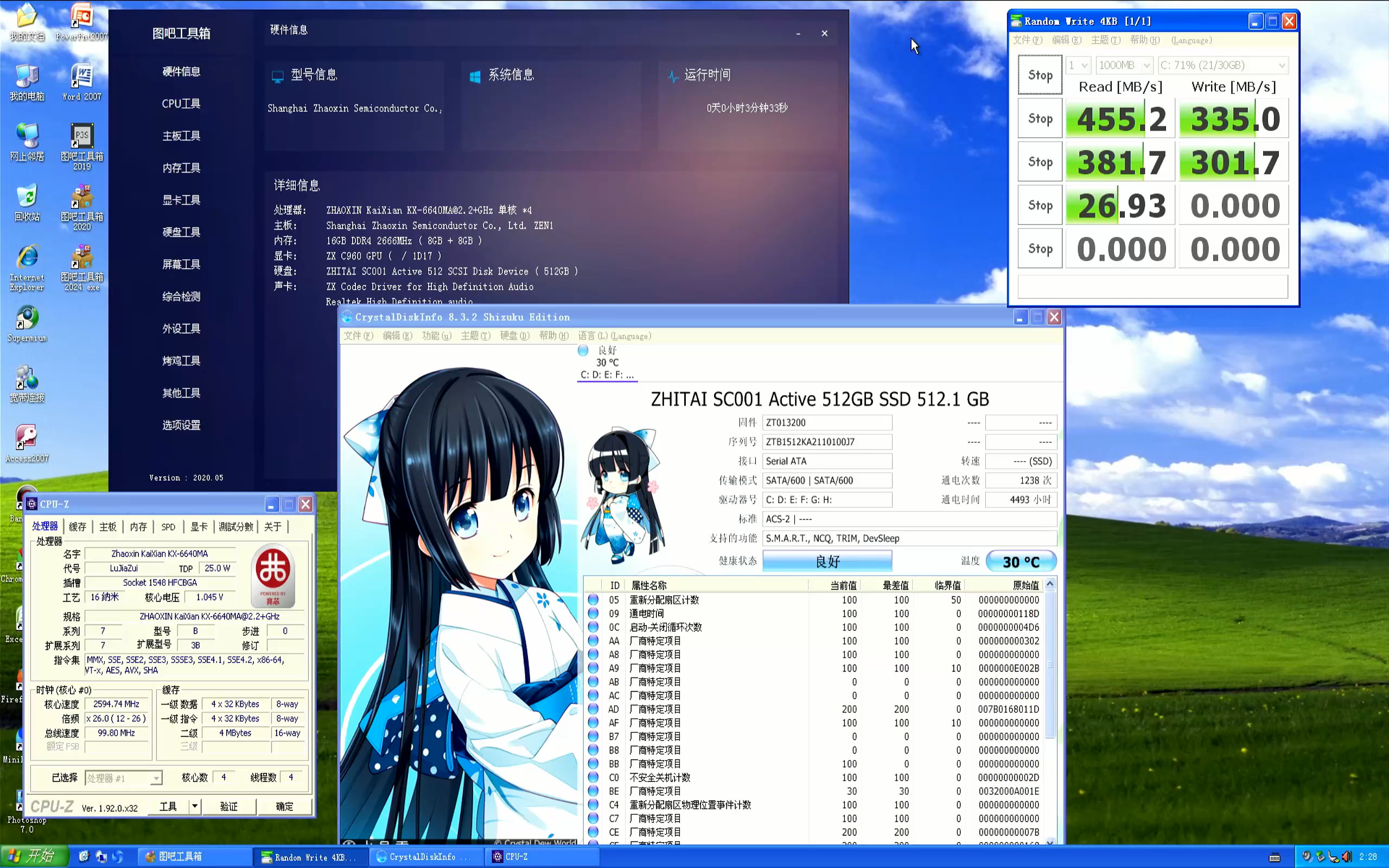This screenshot has height=868, width=1389.
Task: Click the status dot for attribute 05
Action: (594, 599)
